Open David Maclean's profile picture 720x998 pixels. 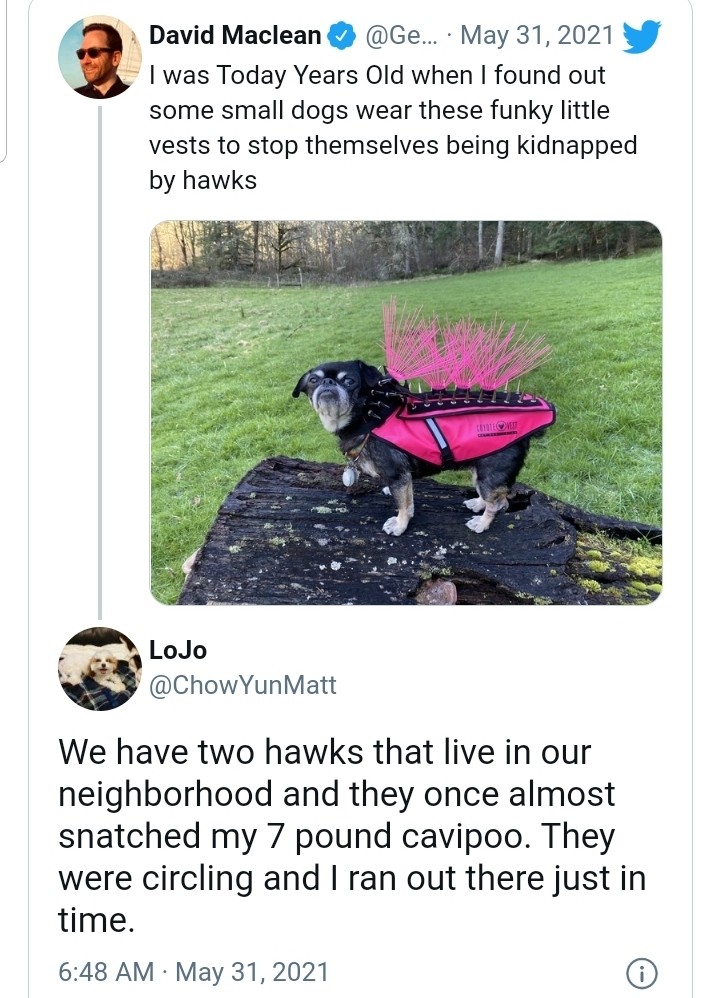pos(100,57)
